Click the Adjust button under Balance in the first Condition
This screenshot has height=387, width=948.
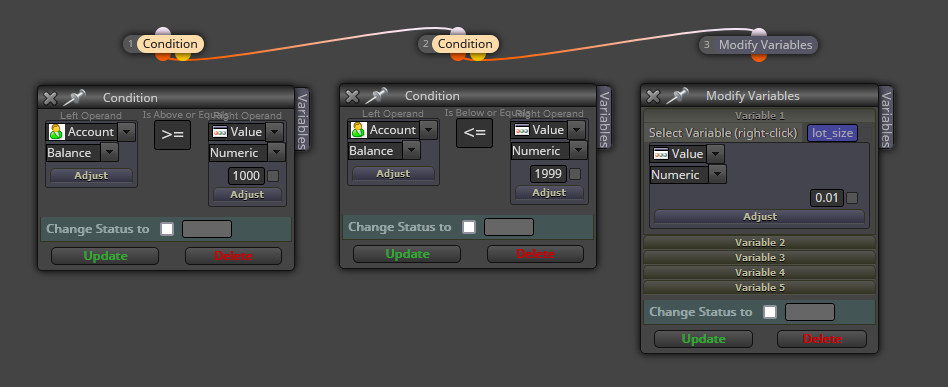click(x=91, y=175)
